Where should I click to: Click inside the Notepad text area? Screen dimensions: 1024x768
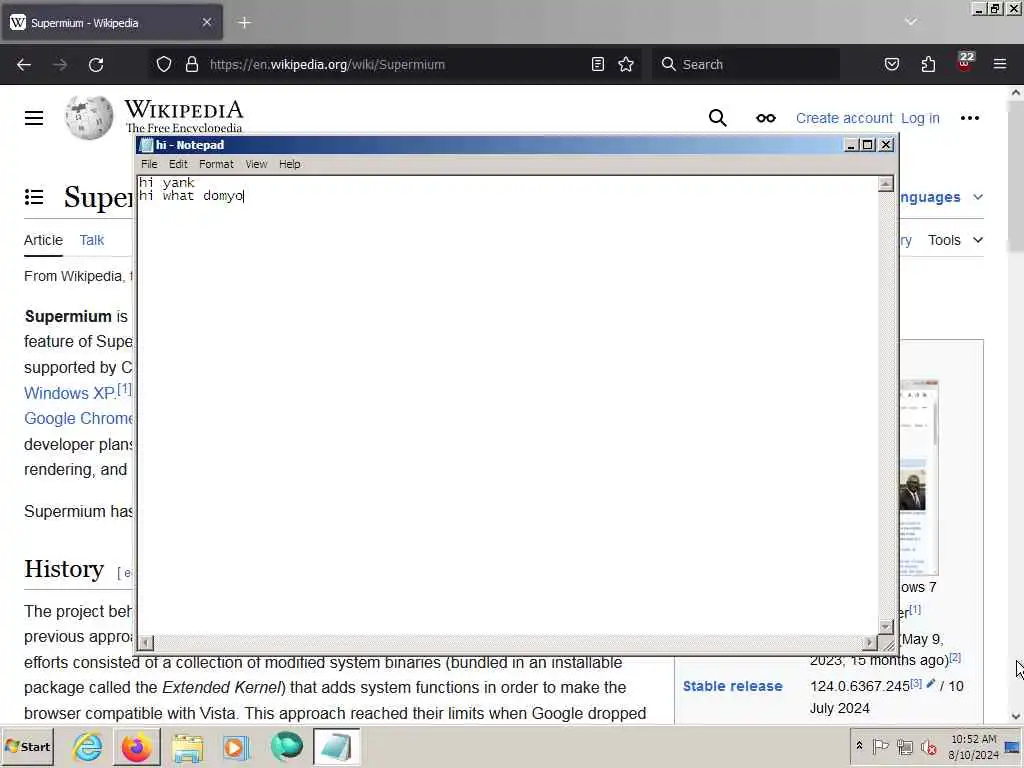507,405
